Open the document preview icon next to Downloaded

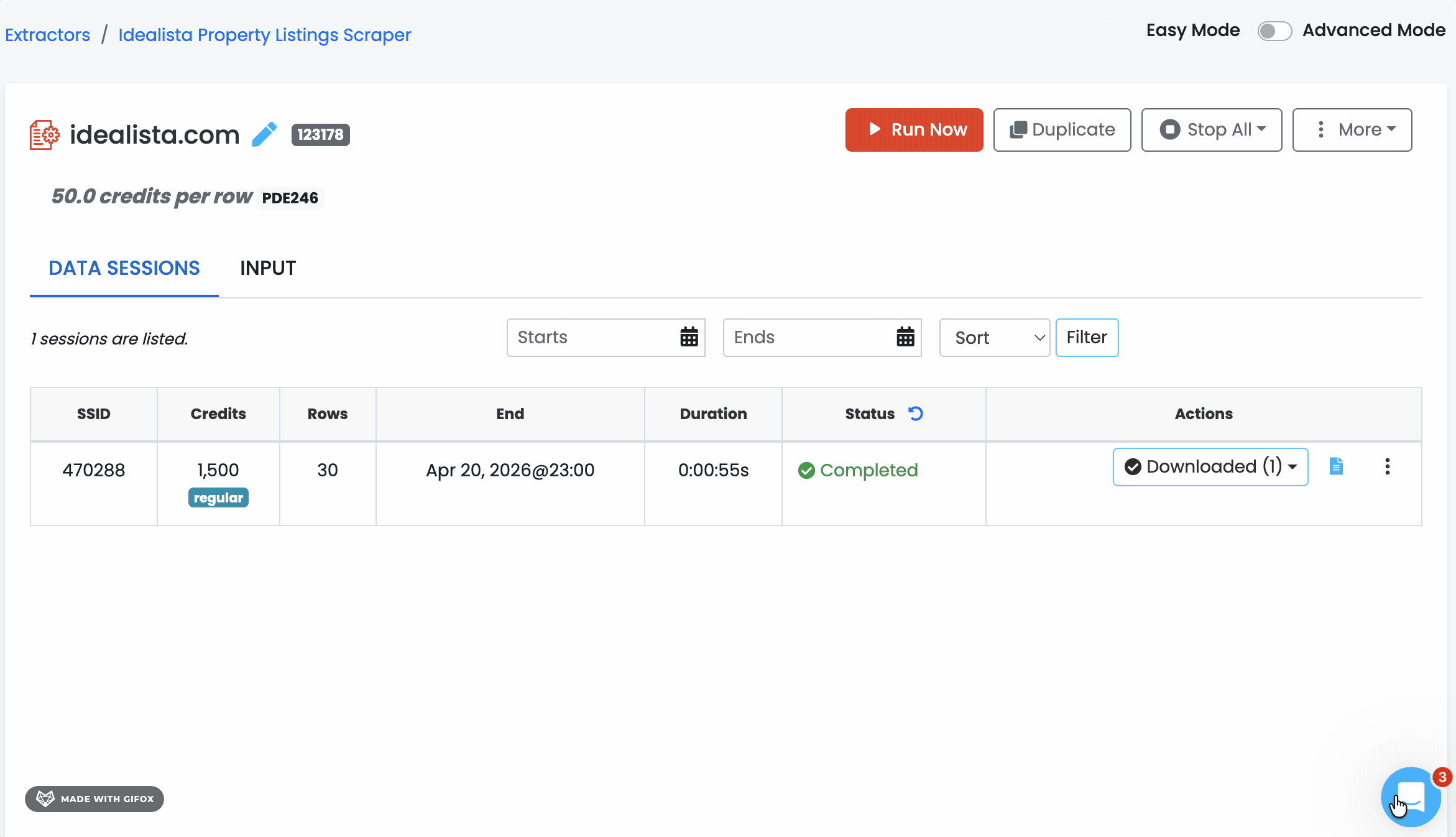[1337, 466]
